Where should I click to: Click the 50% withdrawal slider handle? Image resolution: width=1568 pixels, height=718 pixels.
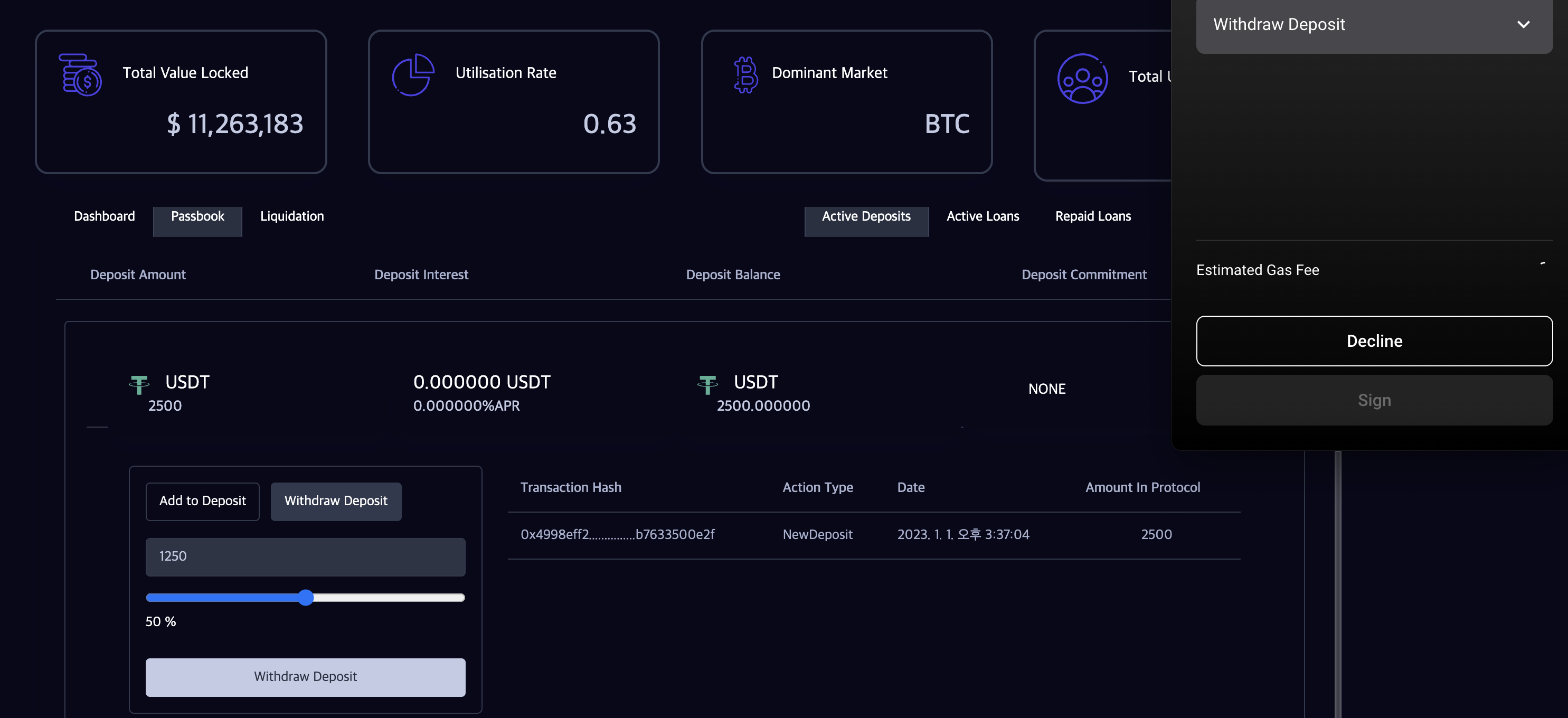pyautogui.click(x=306, y=598)
